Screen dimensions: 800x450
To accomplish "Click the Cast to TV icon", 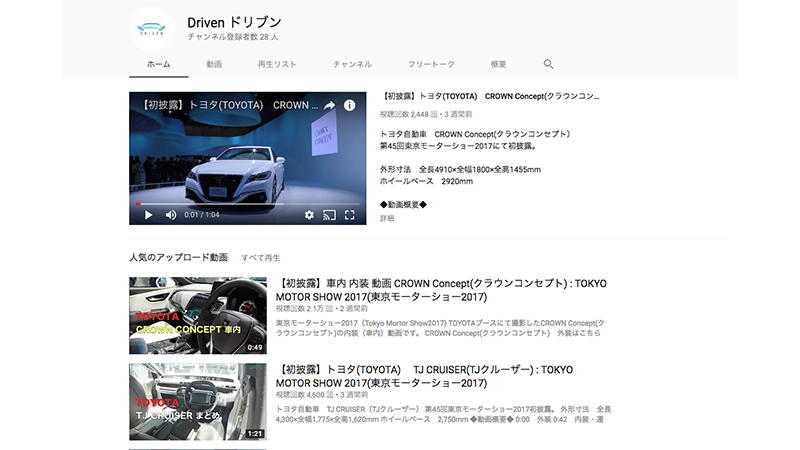I will (x=330, y=215).
